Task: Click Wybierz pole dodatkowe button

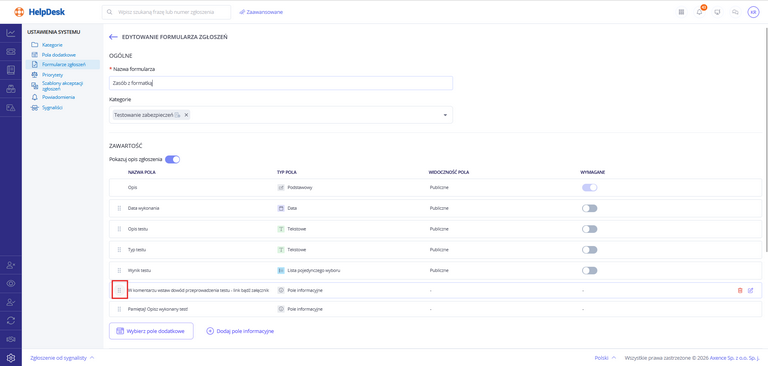Action: 151,331
